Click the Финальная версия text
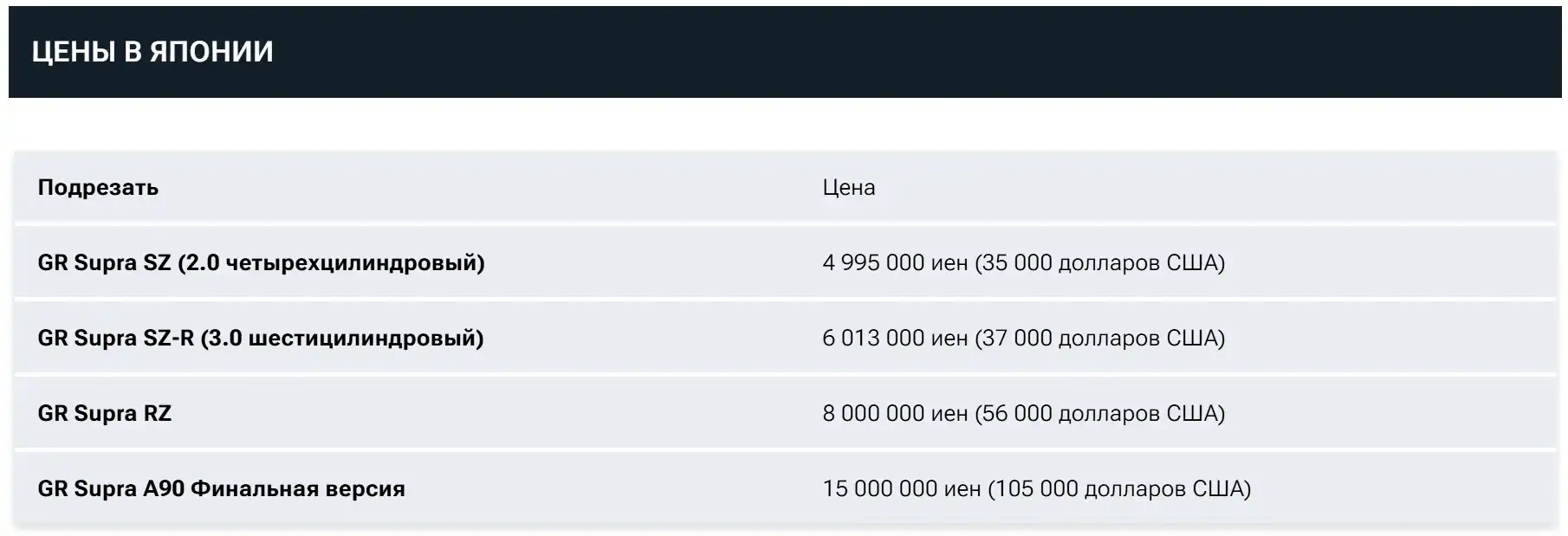Image resolution: width=1568 pixels, height=536 pixels. click(x=298, y=488)
